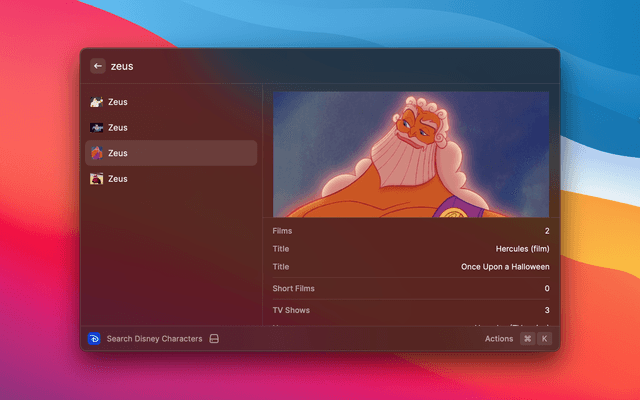640x400 pixels.
Task: Select the first Zeus entry label in list
Action: [x=118, y=102]
